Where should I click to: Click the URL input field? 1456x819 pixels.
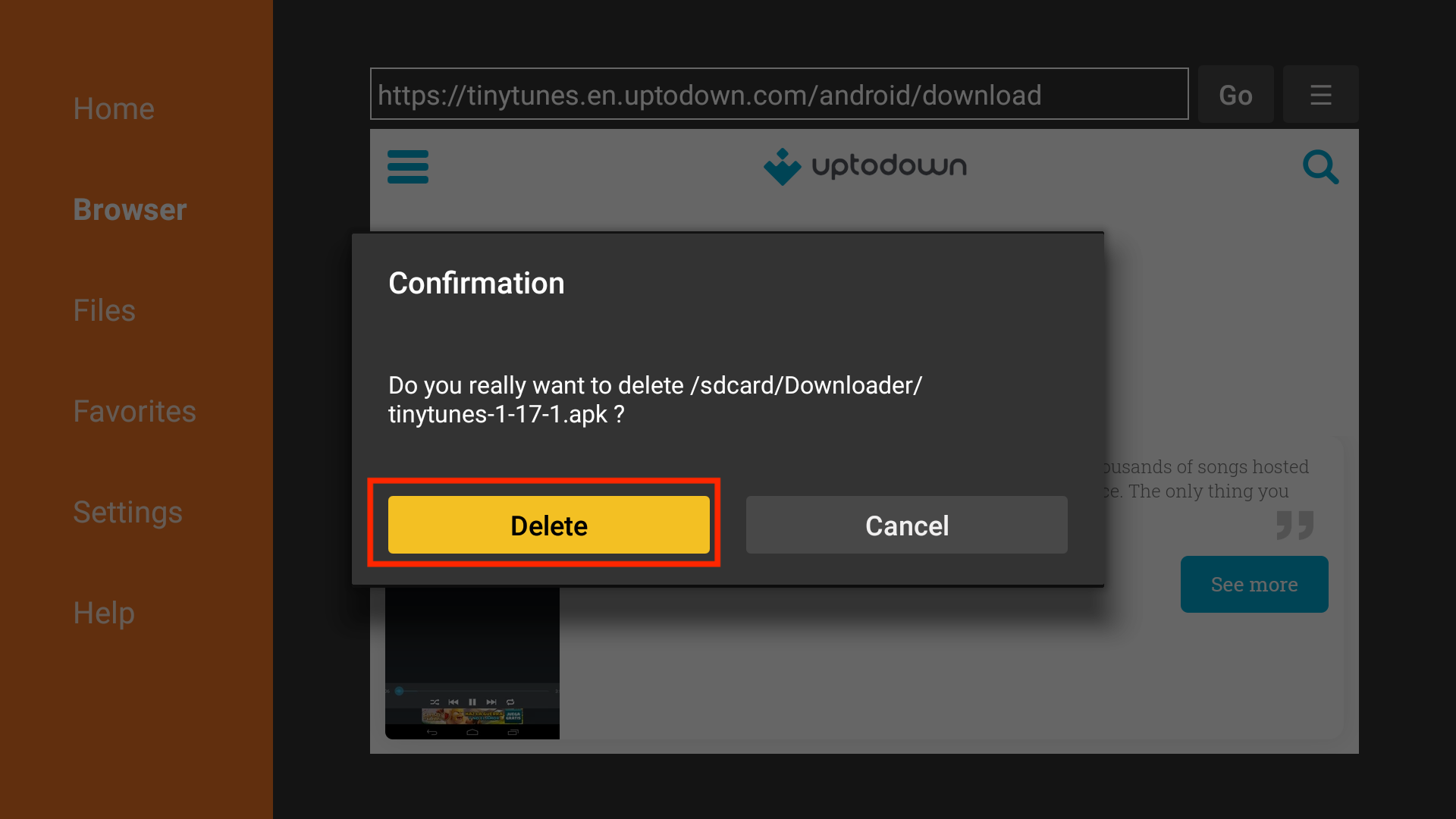[779, 93]
